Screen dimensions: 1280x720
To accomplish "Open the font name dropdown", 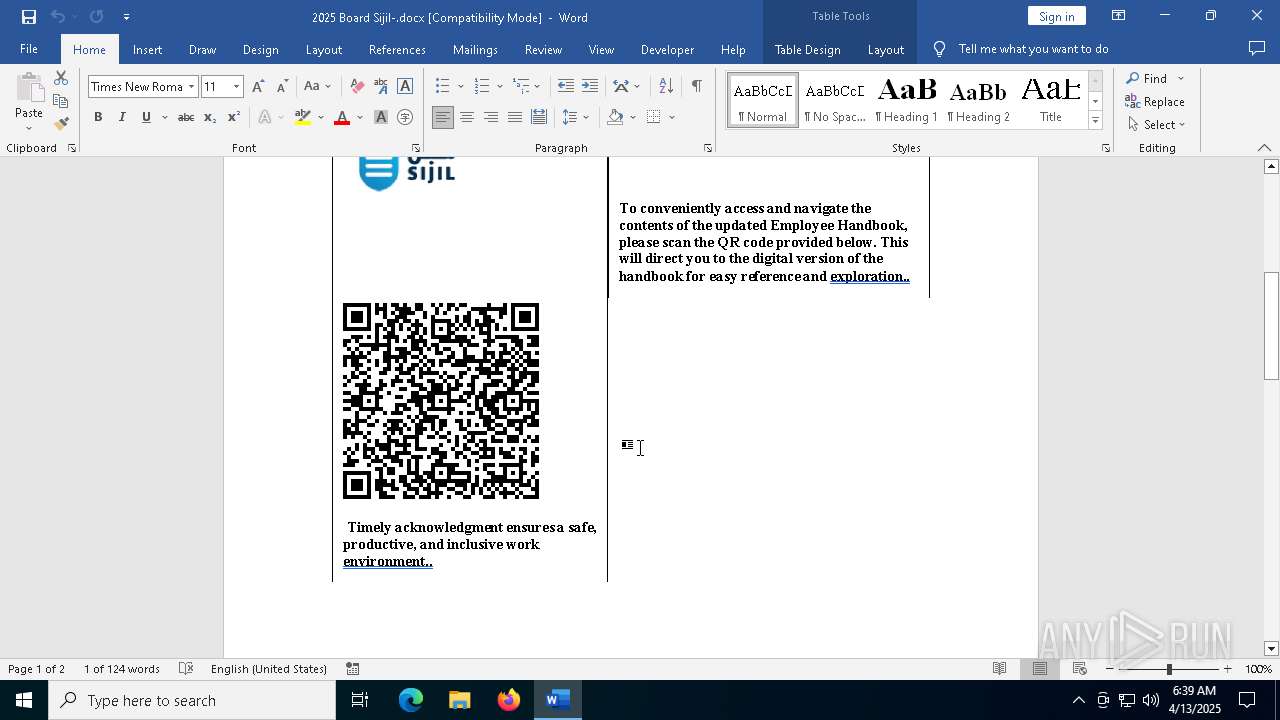I will coord(191,87).
